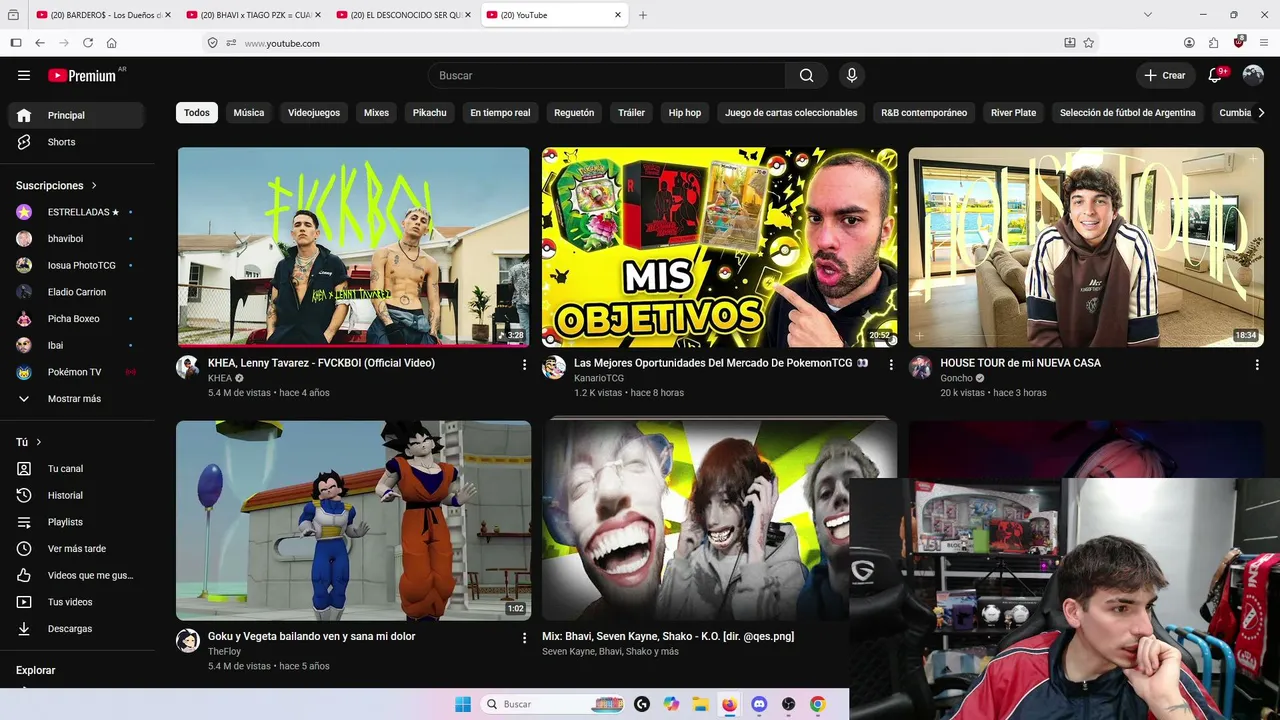Open the list all tabs dropdown
Viewport: 1280px width, 720px height.
1148,15
